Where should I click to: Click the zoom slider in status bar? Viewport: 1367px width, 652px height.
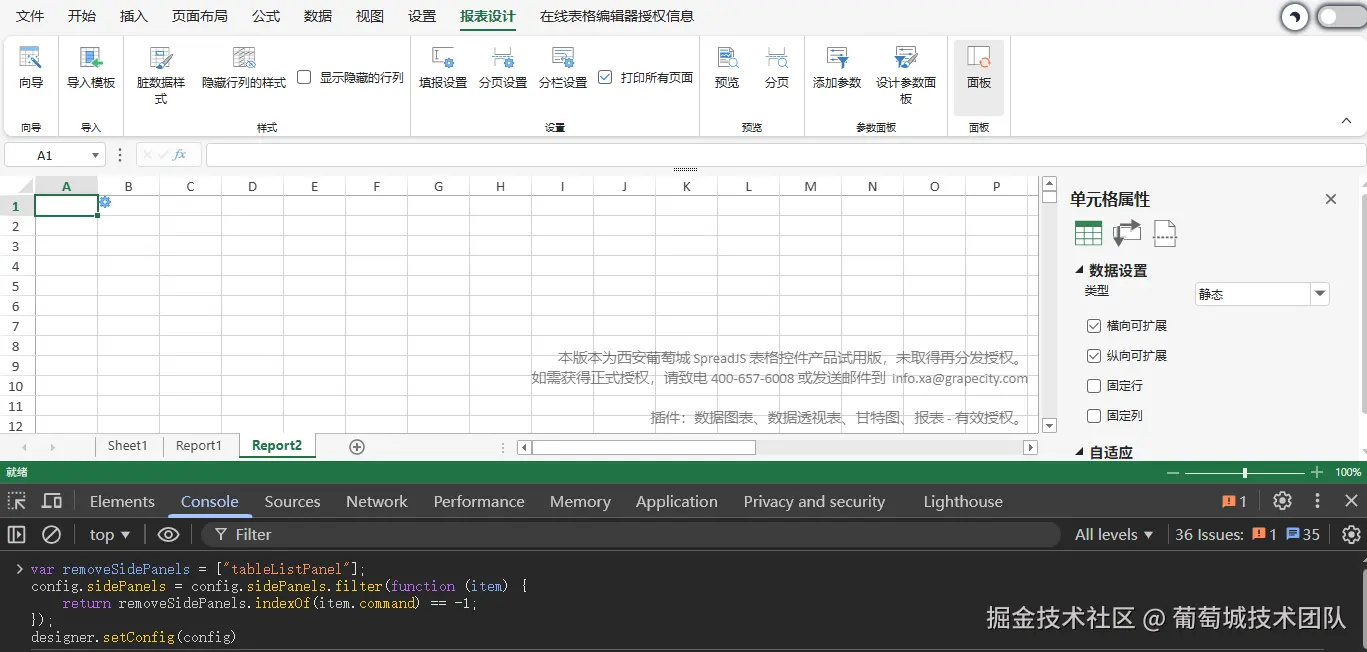coord(1245,472)
